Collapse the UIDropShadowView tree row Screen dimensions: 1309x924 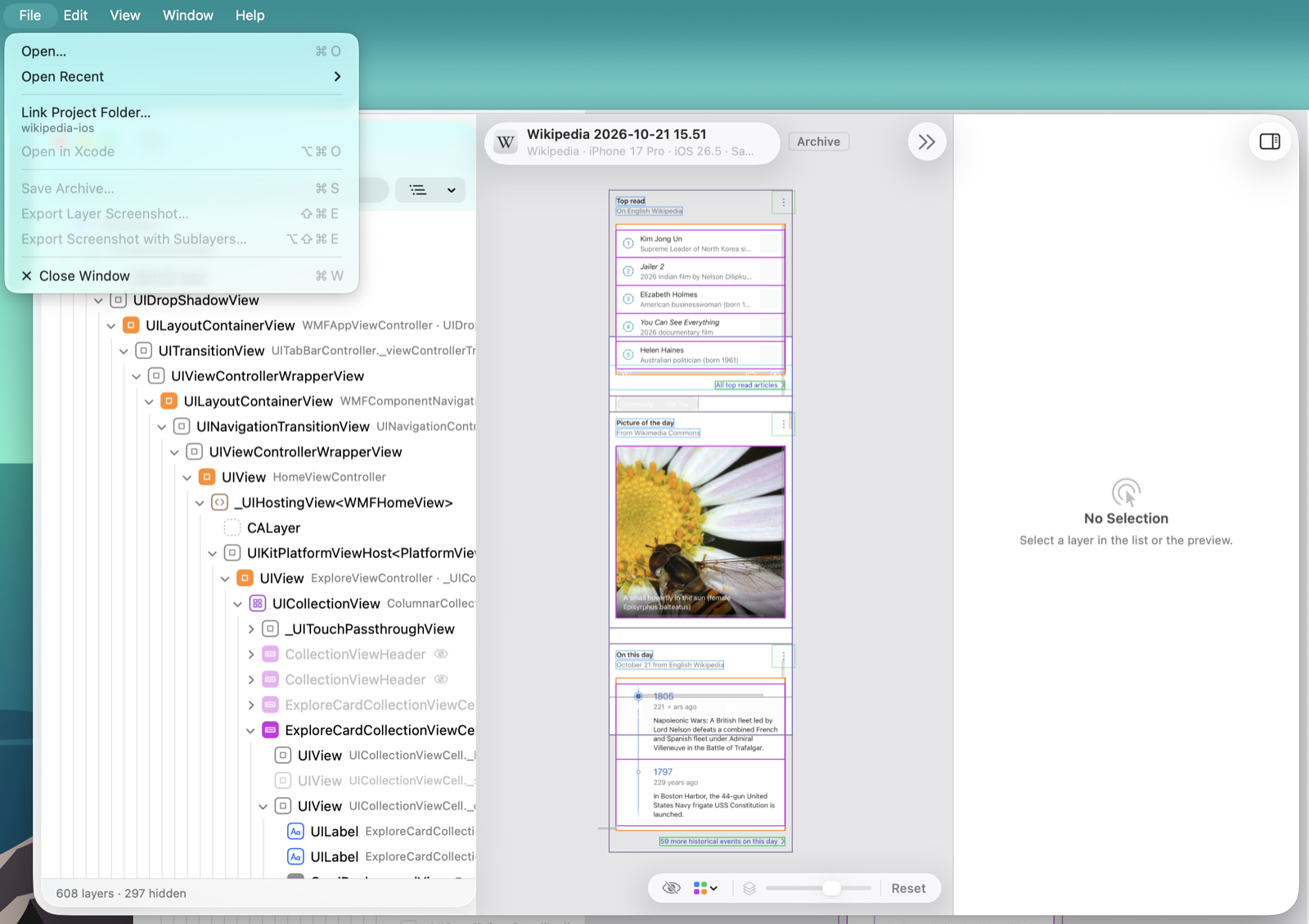click(x=98, y=301)
